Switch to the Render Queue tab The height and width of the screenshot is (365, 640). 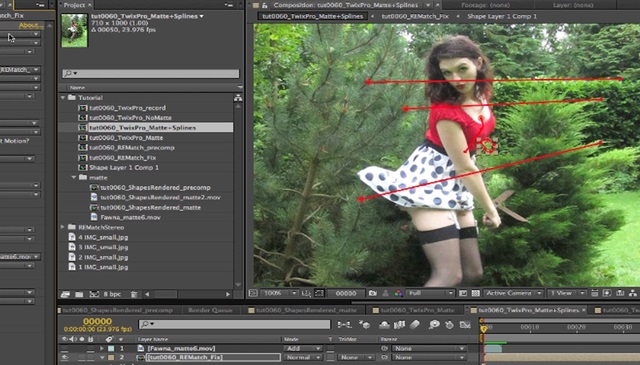[210, 310]
